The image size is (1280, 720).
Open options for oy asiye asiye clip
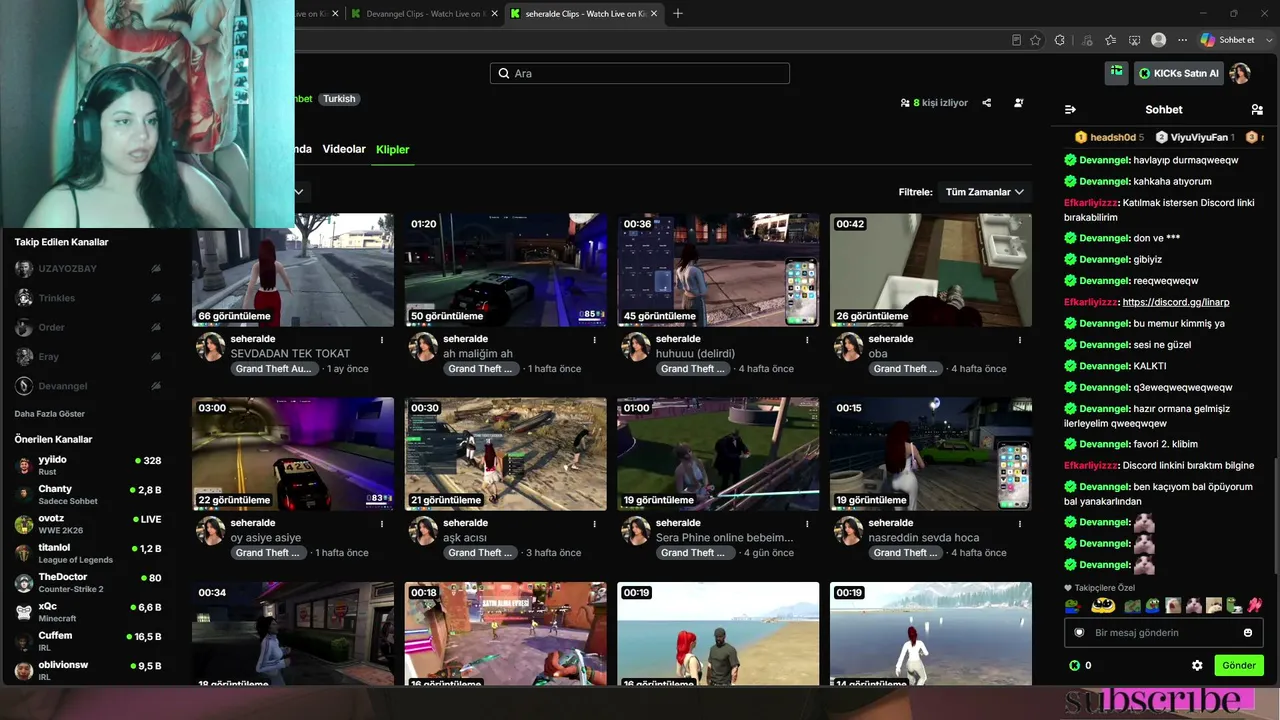[382, 524]
